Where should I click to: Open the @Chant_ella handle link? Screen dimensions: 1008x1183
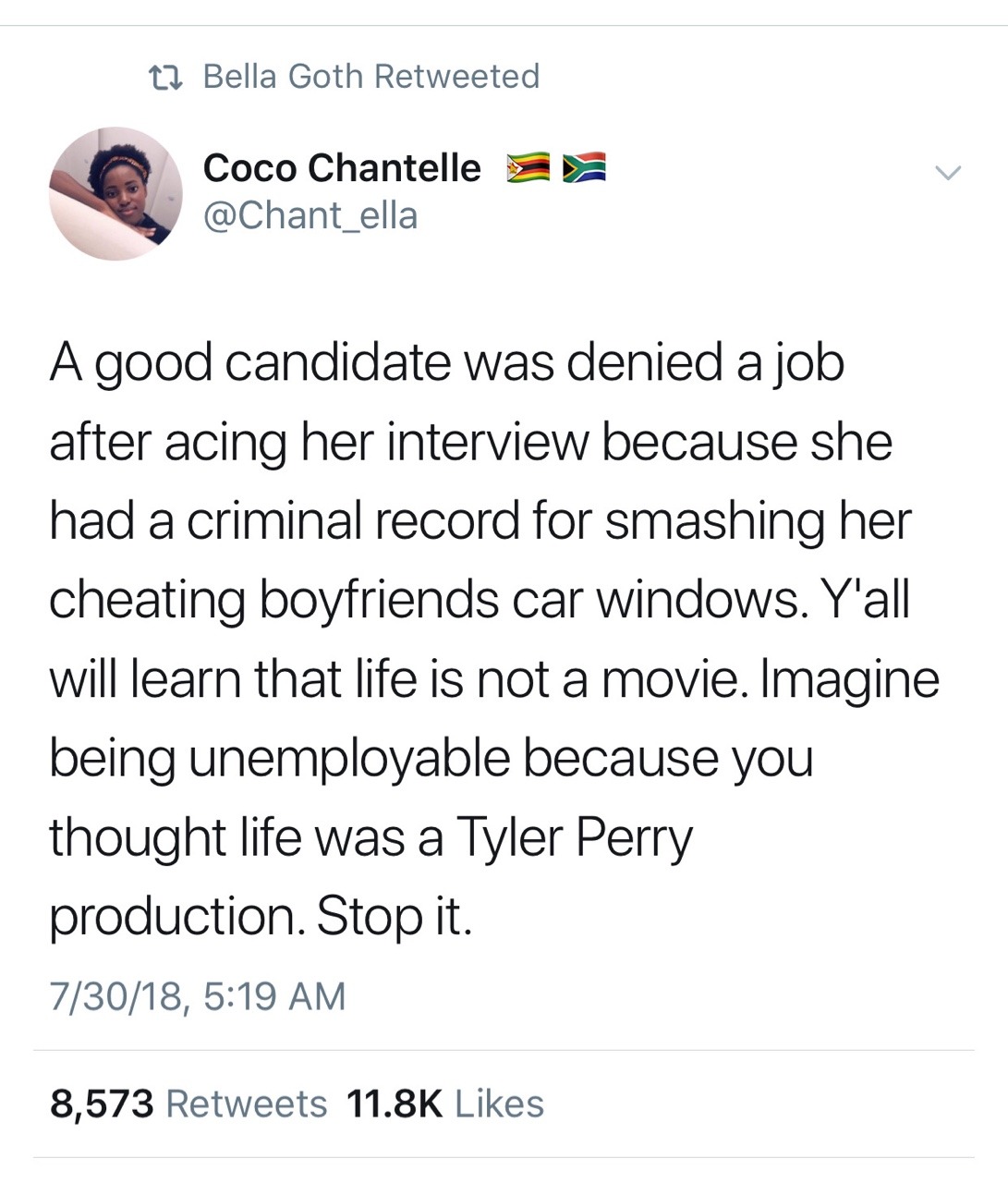(310, 216)
